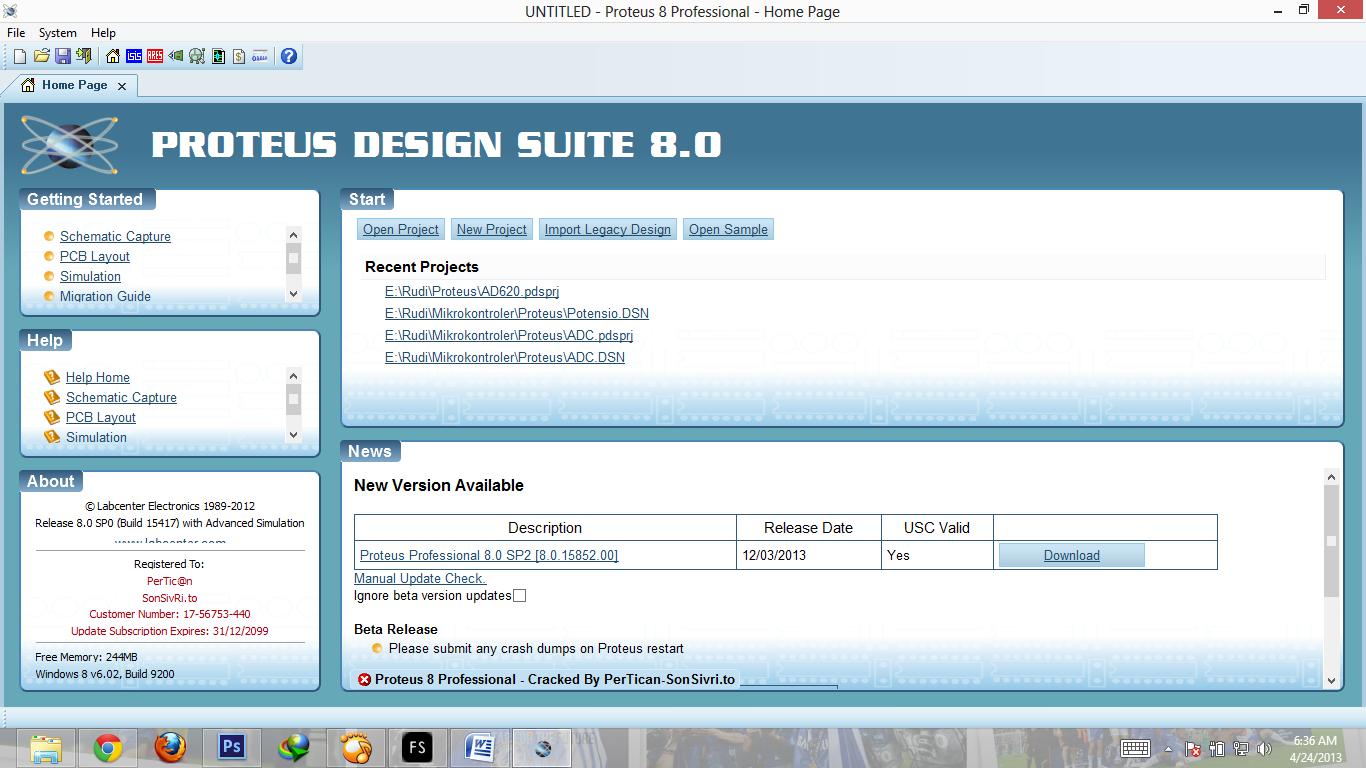Click News panel scrollbar up arrow
This screenshot has width=1366, height=768.
click(x=1331, y=477)
